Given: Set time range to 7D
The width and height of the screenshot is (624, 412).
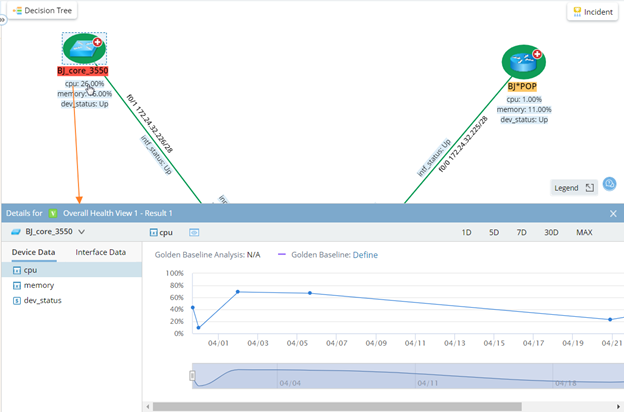Looking at the screenshot, I should pyautogui.click(x=521, y=232).
